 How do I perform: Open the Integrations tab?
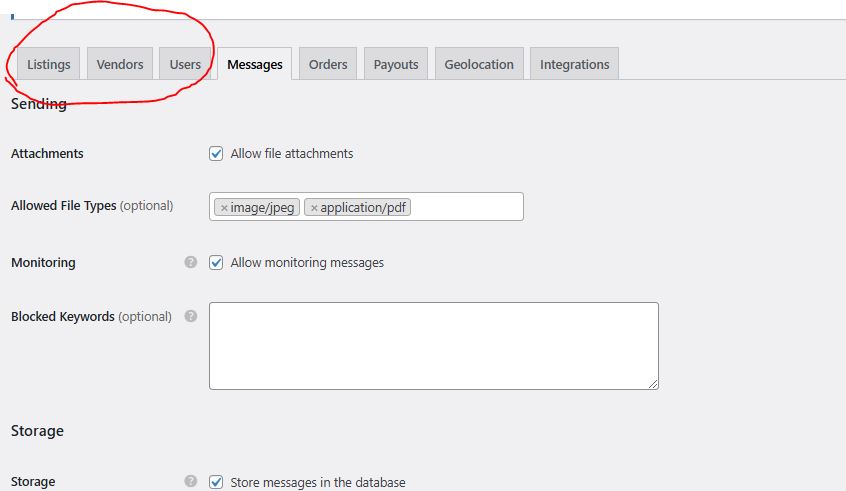tap(575, 64)
